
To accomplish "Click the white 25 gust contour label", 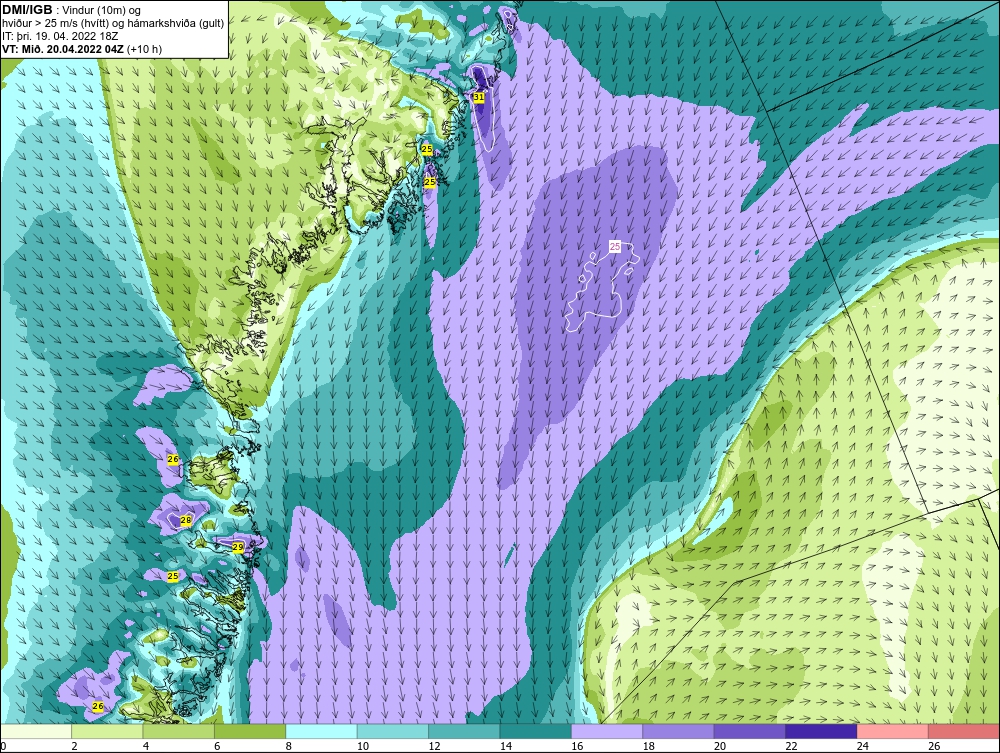I will (x=615, y=246).
